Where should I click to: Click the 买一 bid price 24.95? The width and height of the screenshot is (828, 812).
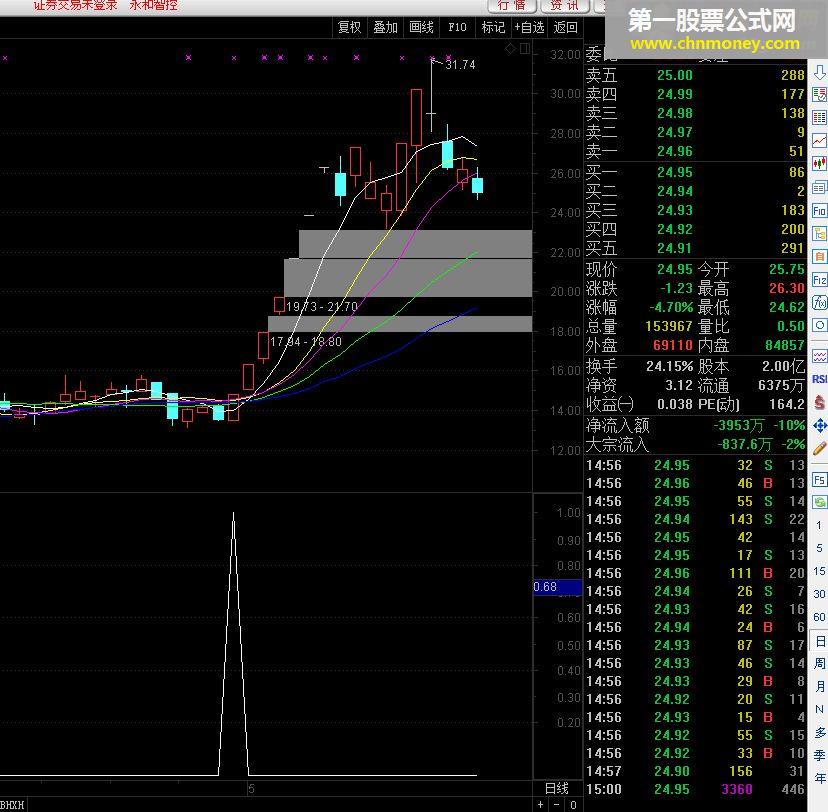point(674,172)
